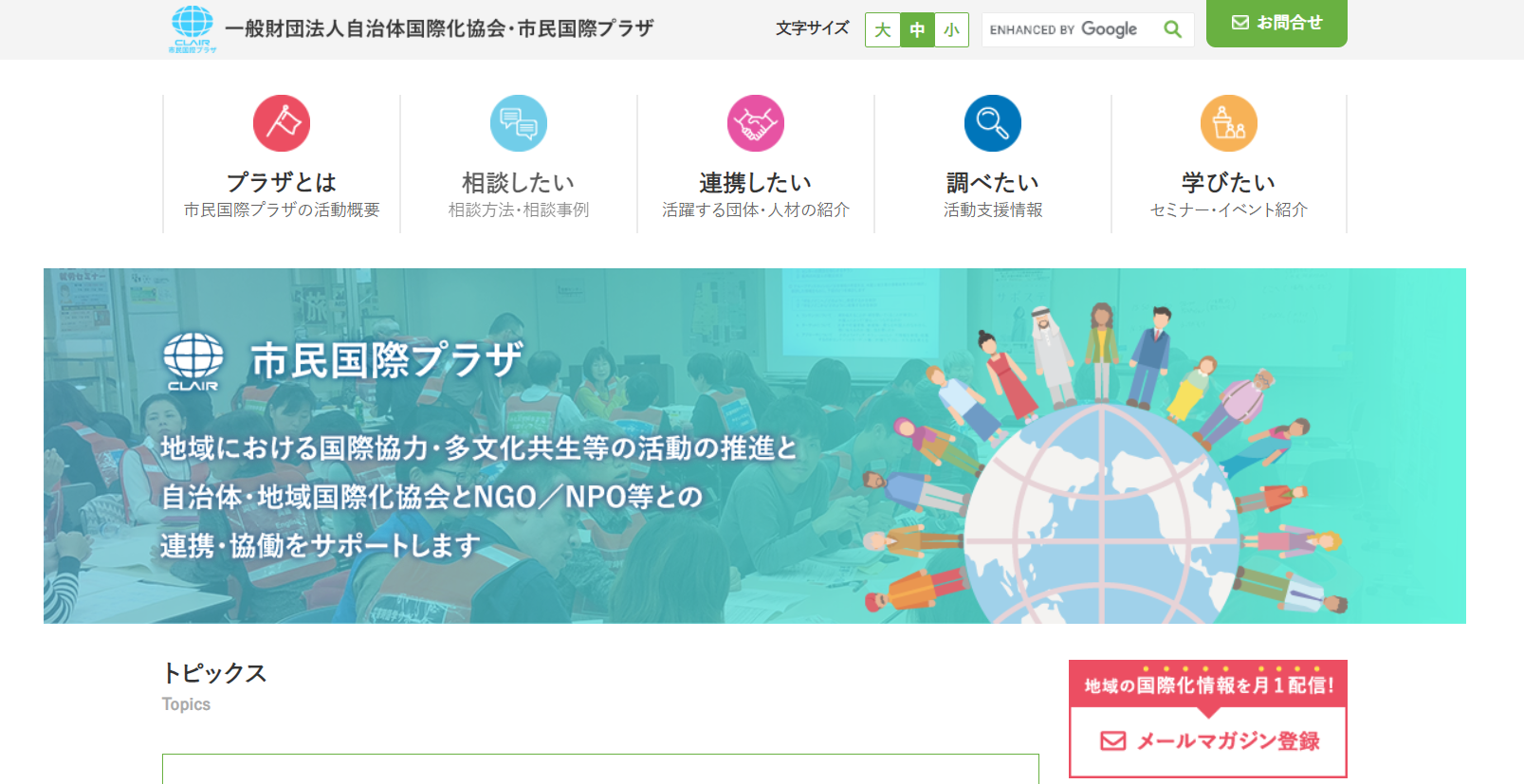
Task: Click banner text 地域における国際協力・多文化共生等の活動の推進と
Action: (479, 447)
